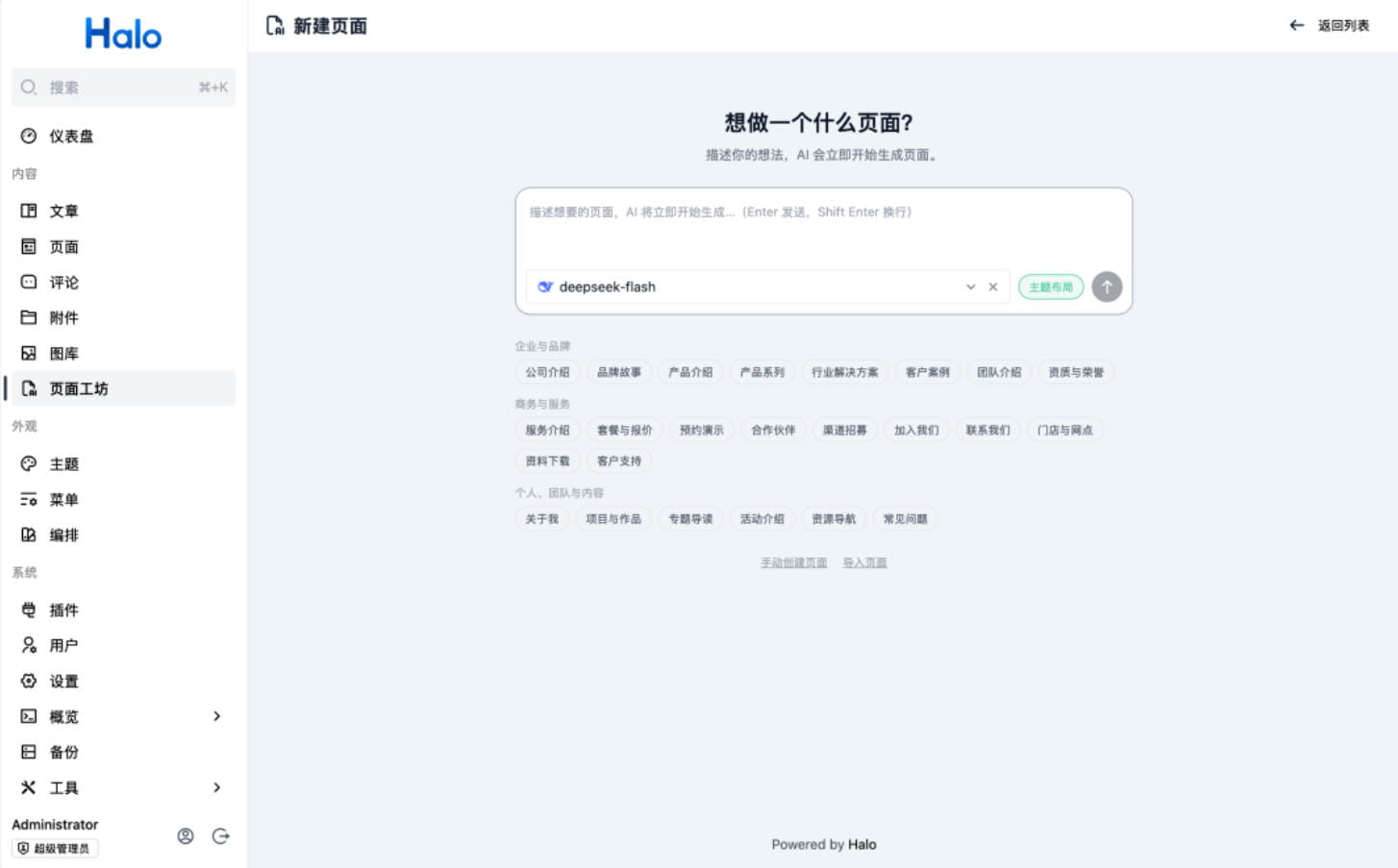Click the Halo logo
The height and width of the screenshot is (868, 1398).
click(123, 35)
